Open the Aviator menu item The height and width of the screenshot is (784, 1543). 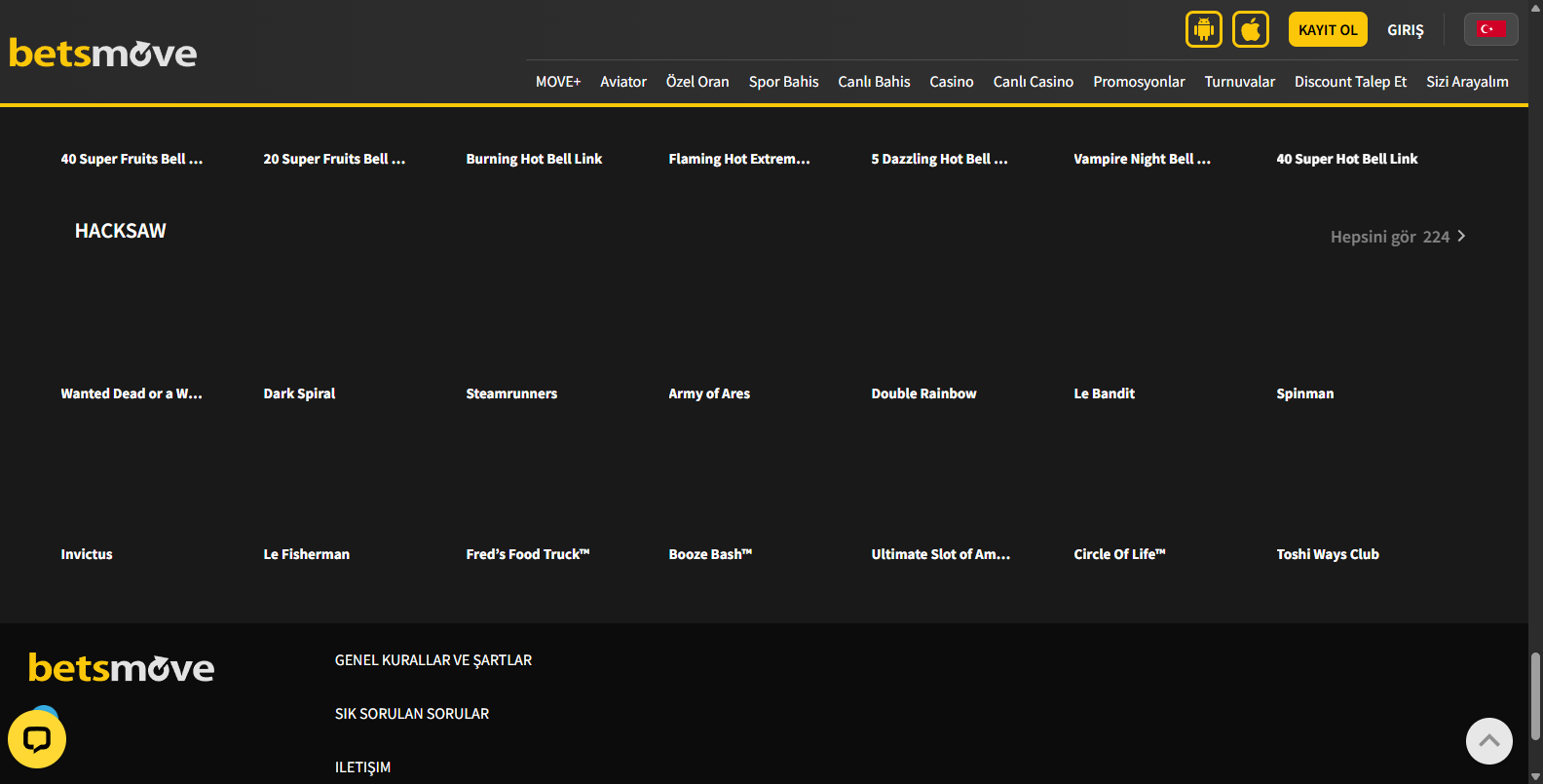[622, 82]
